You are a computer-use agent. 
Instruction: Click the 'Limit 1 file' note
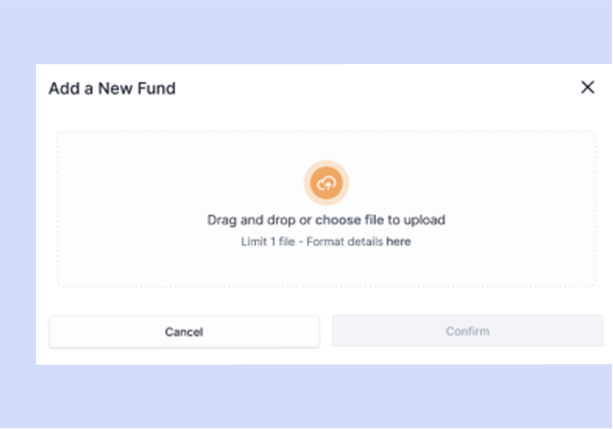pos(268,241)
